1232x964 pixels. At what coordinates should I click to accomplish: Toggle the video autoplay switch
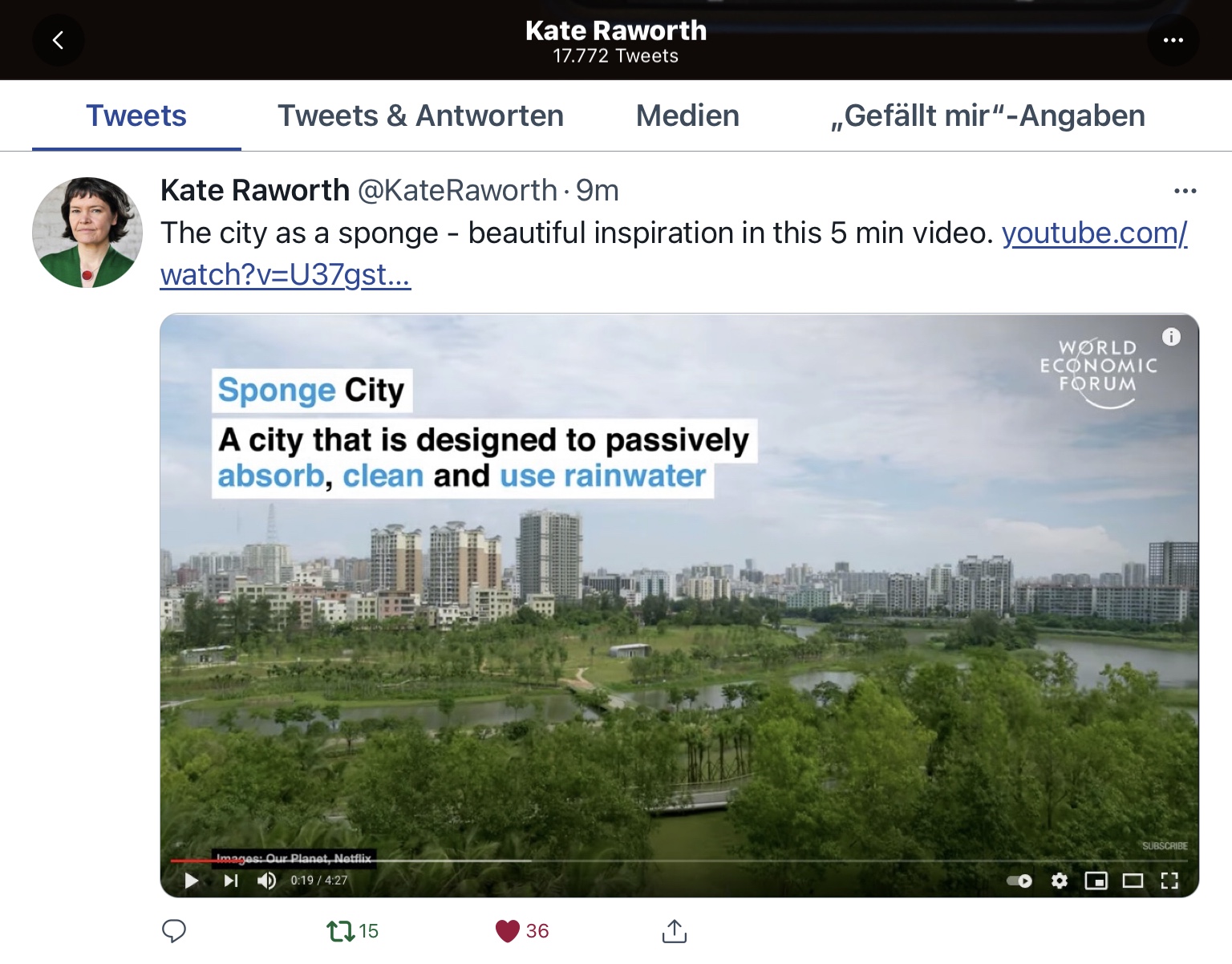click(x=1019, y=881)
